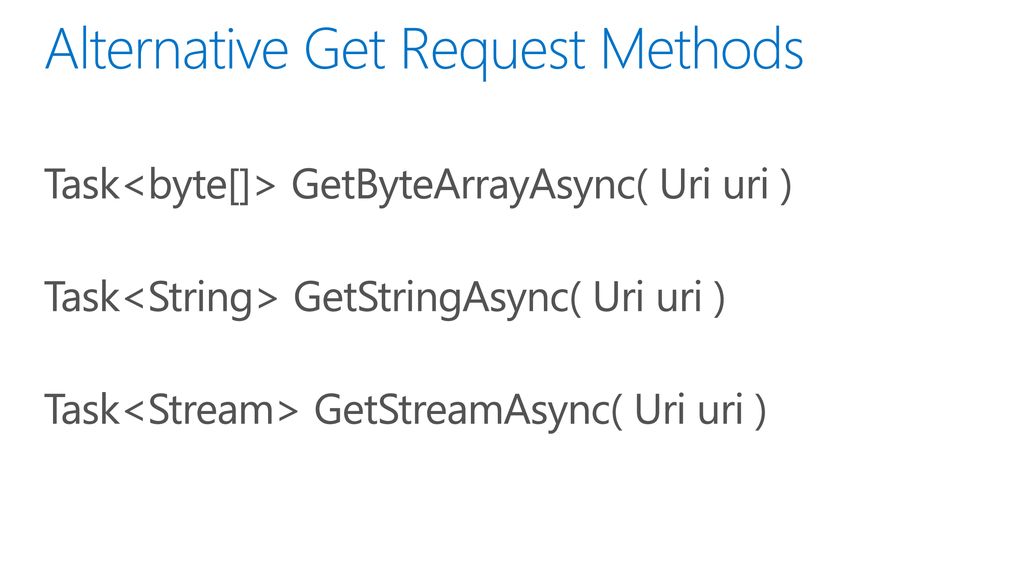Click the closing parenthesis ending the GetByteArrayAsync line

(786, 187)
